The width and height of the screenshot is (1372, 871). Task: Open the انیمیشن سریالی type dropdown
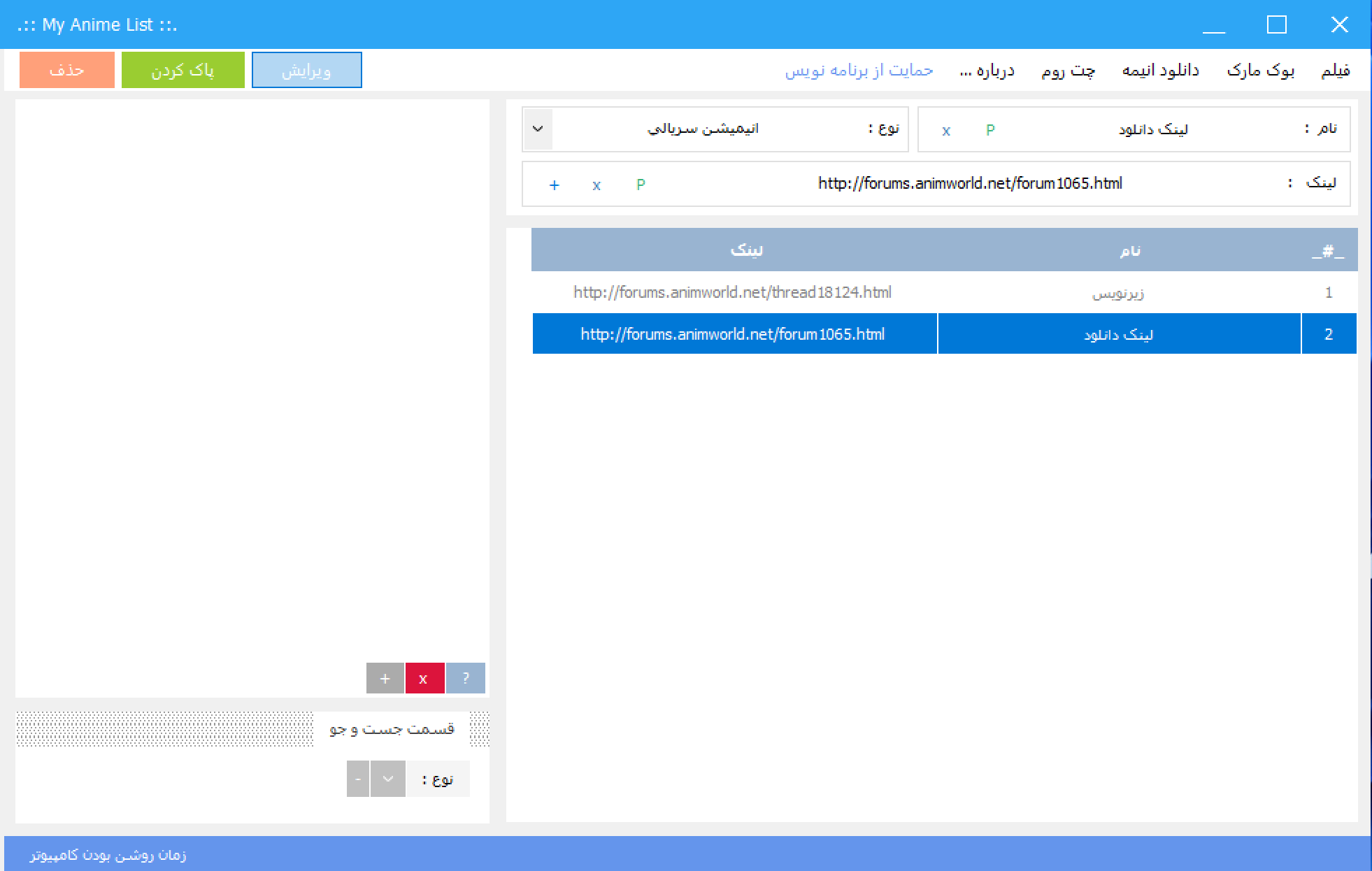click(537, 129)
